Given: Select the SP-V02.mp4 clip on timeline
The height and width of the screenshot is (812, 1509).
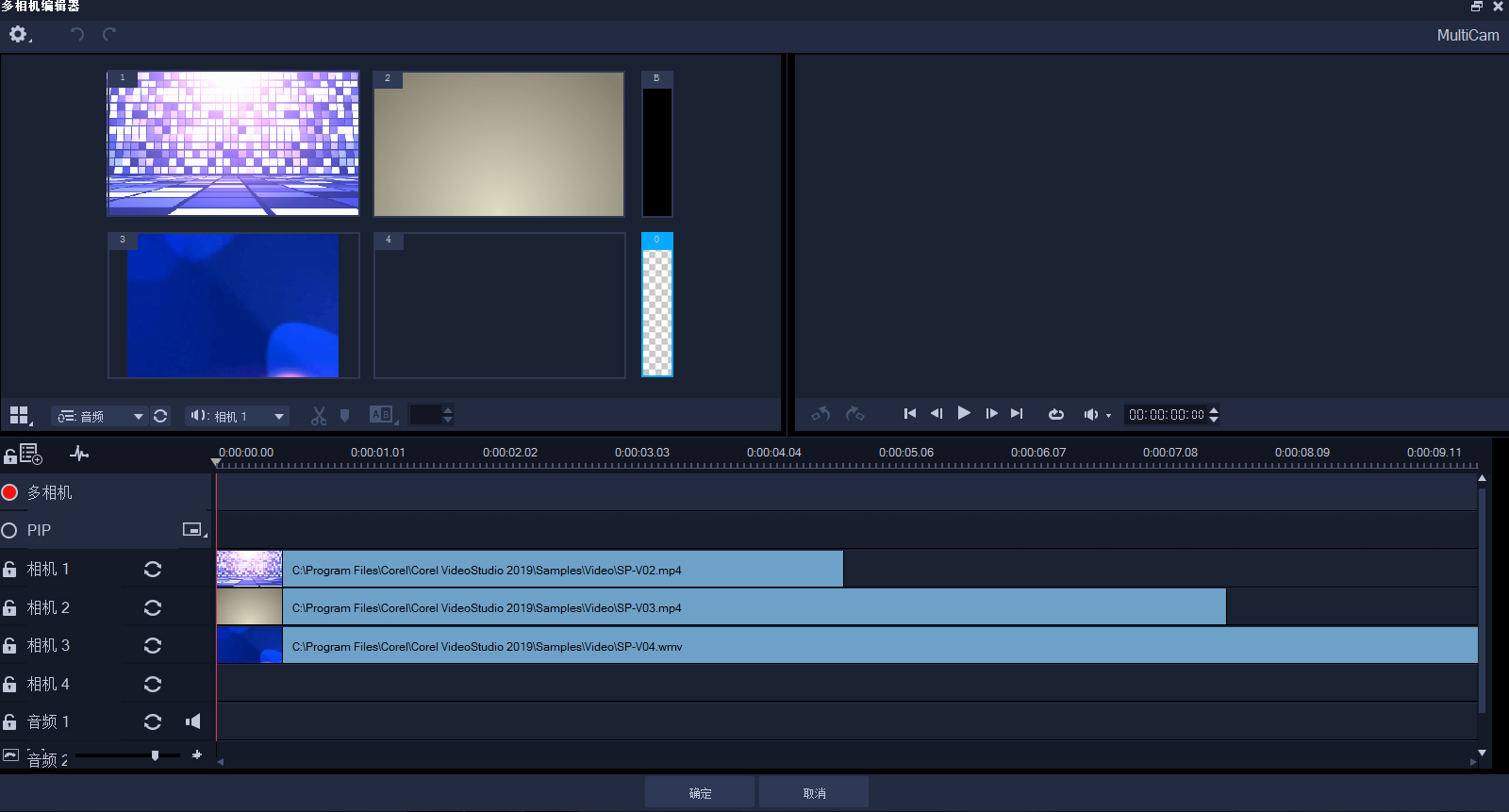Looking at the screenshot, I should [530, 570].
